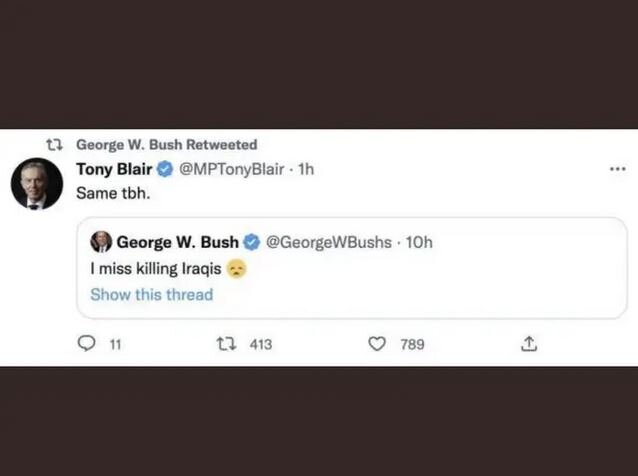This screenshot has height=476, width=638.
Task: Click the small retweet icon above the tweet
Action: (x=58, y=145)
